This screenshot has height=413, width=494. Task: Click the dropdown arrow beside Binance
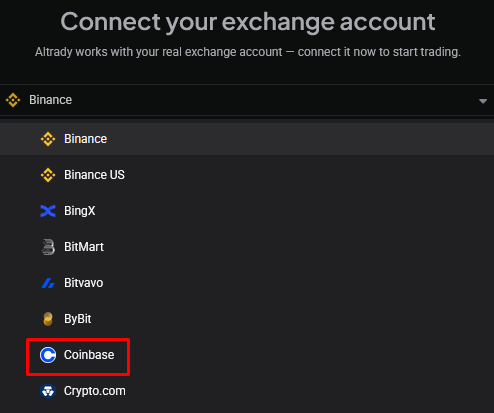[x=483, y=101]
